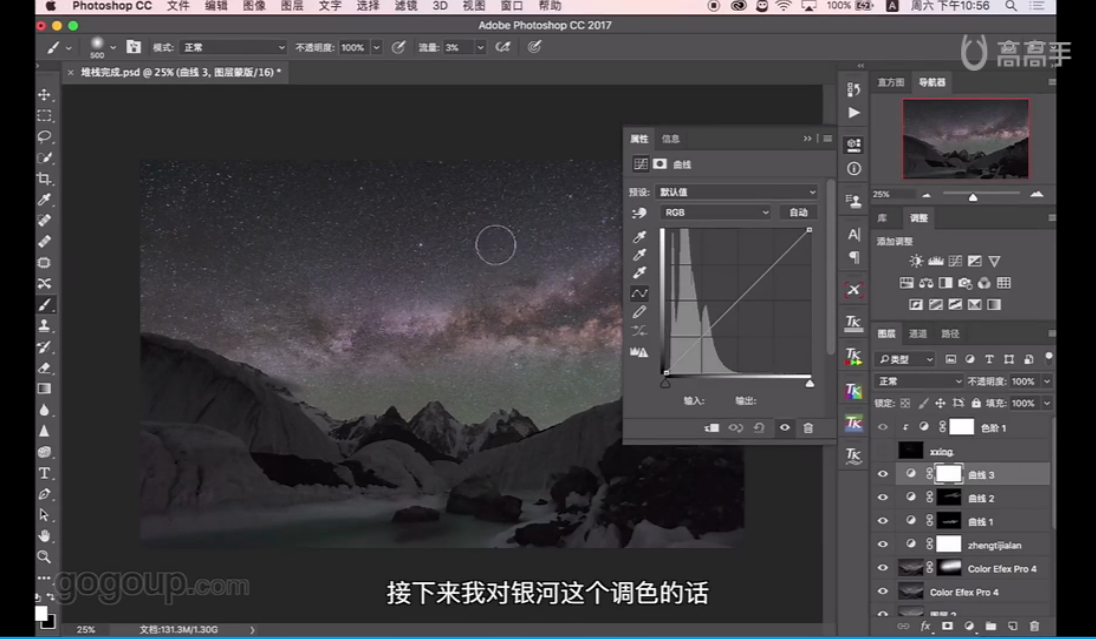Select the Pen tool

click(x=44, y=494)
